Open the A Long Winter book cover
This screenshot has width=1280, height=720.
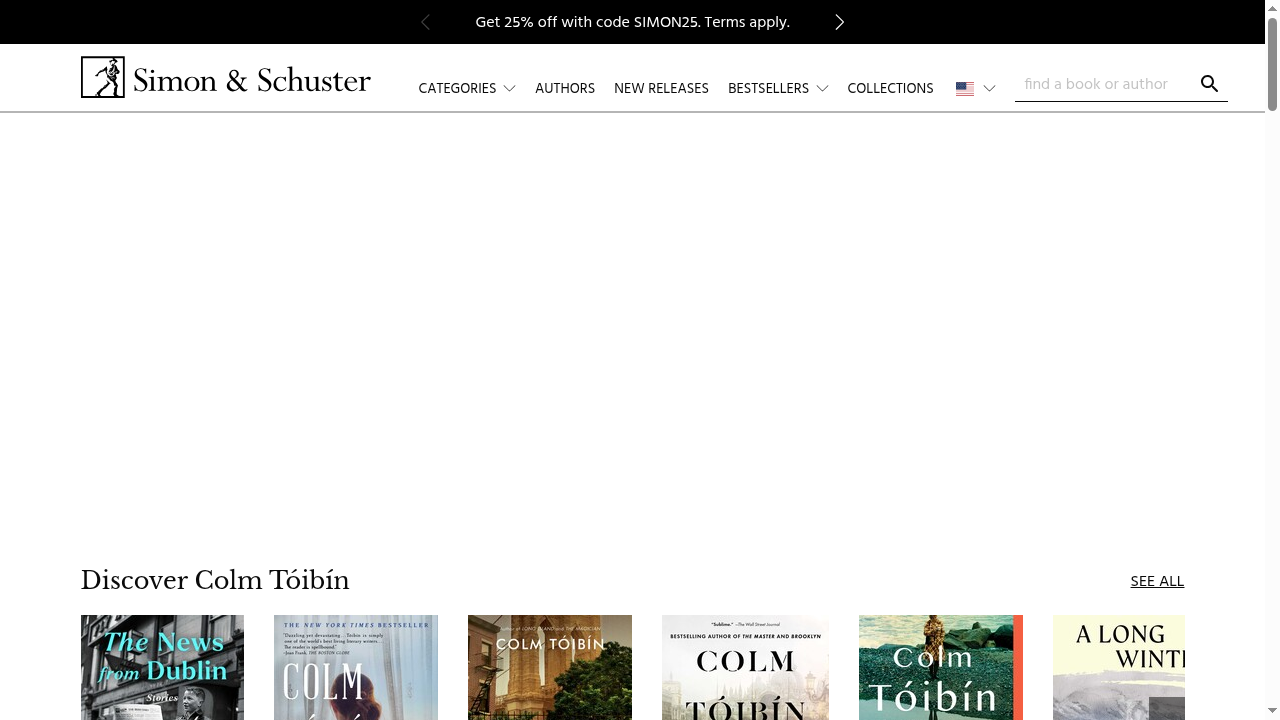pos(1118,667)
